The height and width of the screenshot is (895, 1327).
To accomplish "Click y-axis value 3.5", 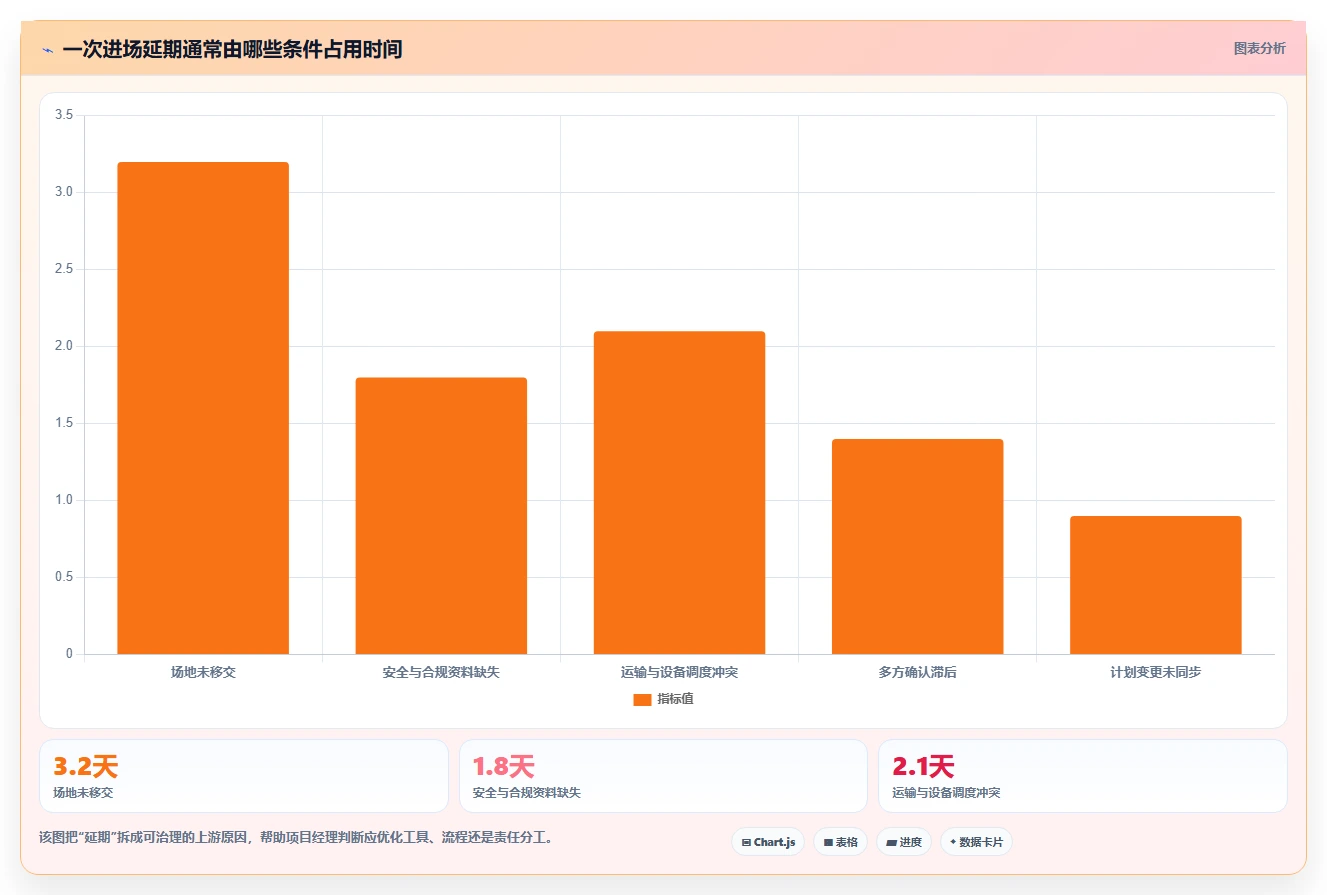I will pyautogui.click(x=64, y=115).
